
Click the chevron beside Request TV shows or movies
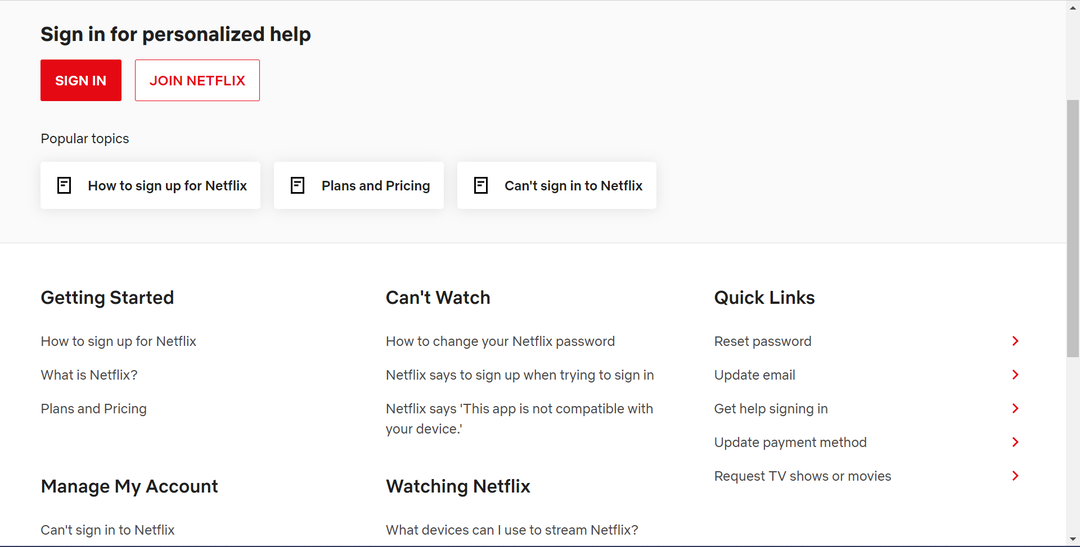1015,476
